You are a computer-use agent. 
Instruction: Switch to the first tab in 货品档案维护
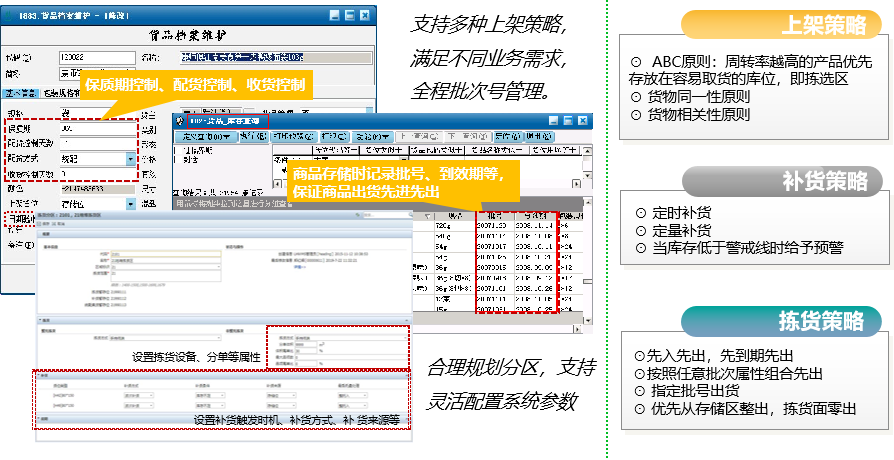[x=20, y=93]
